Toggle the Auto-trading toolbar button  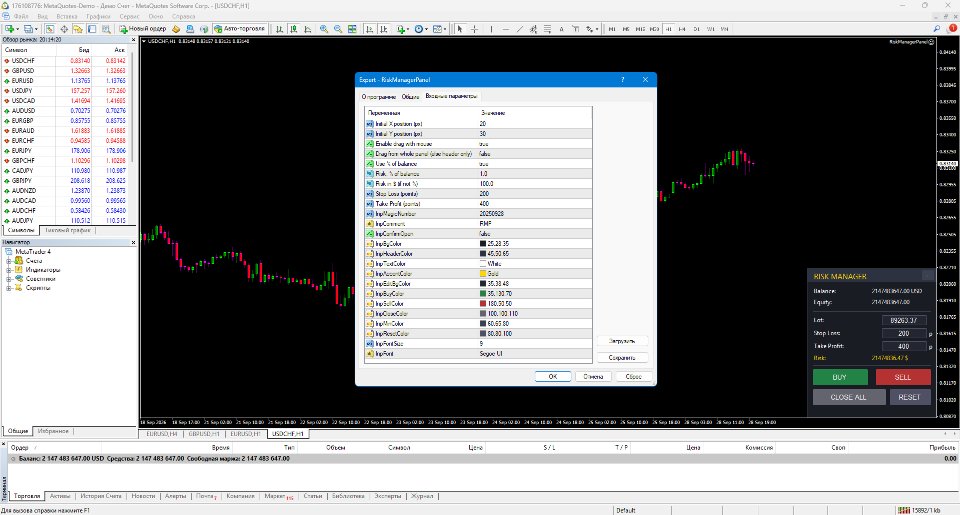coord(239,29)
